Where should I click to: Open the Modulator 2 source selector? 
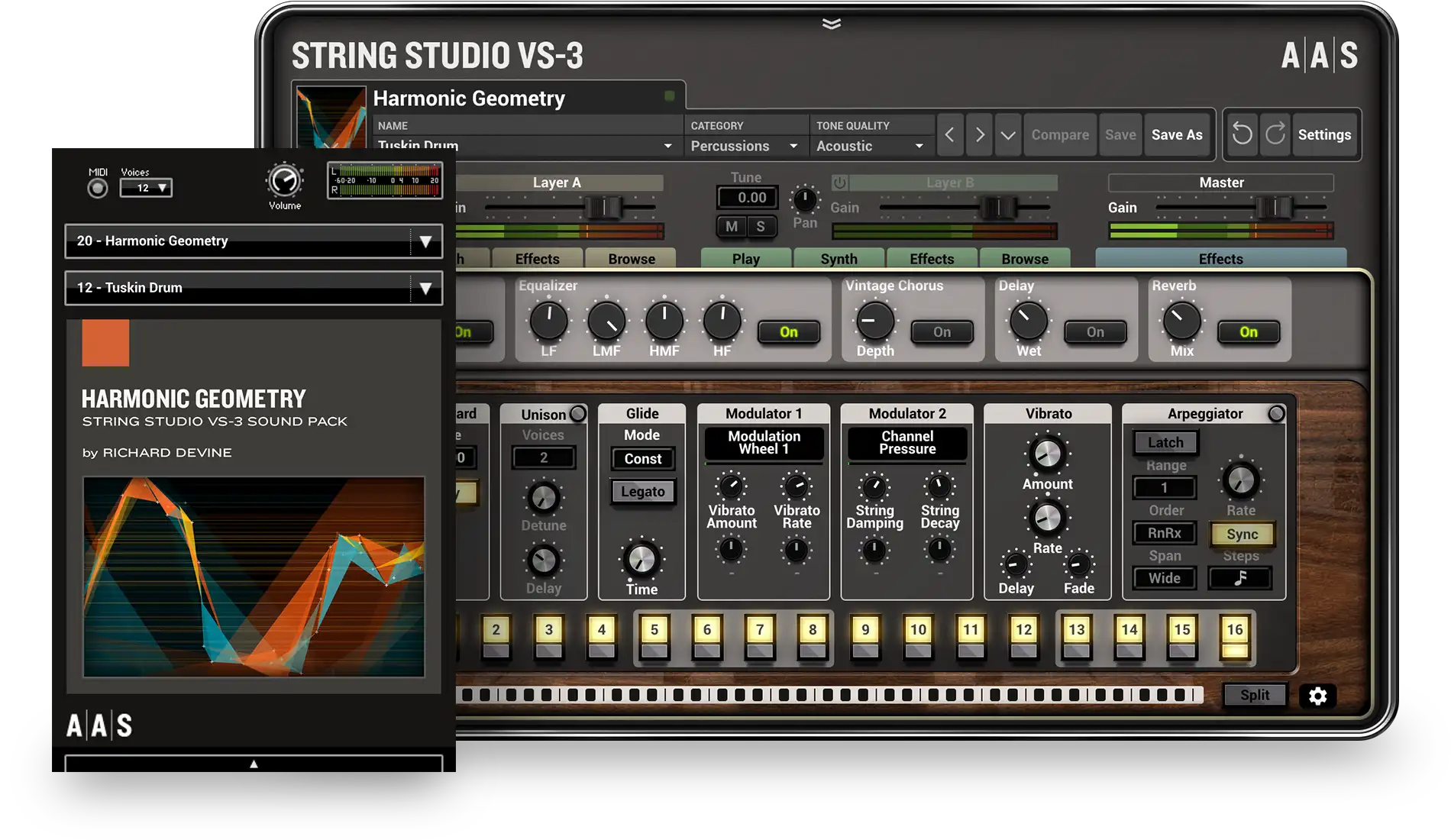coord(907,443)
